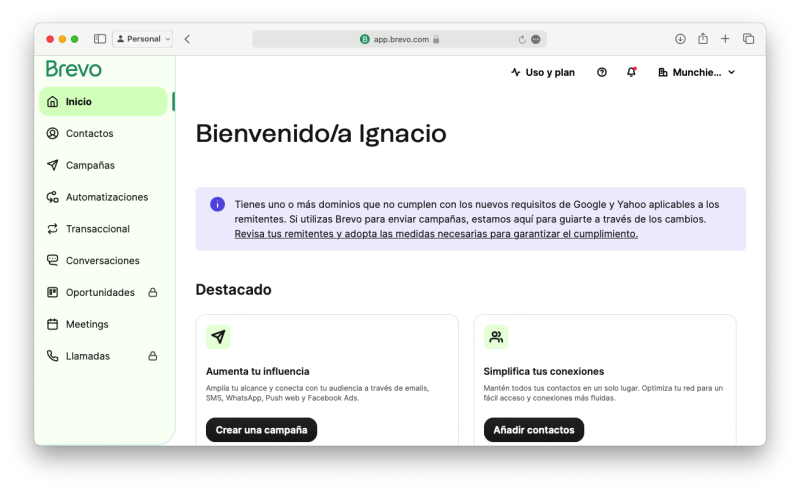Click the contacts person icon

[x=53, y=133]
